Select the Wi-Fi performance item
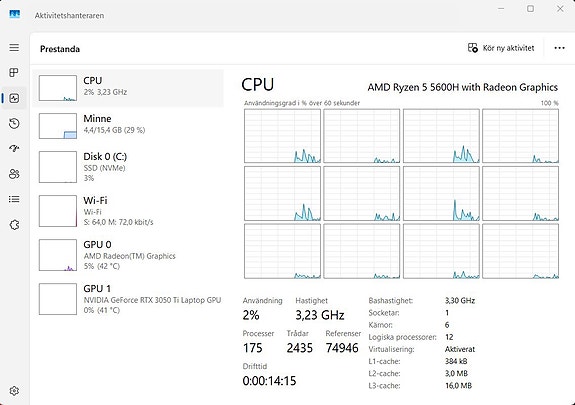The height and width of the screenshot is (405, 575). click(128, 211)
